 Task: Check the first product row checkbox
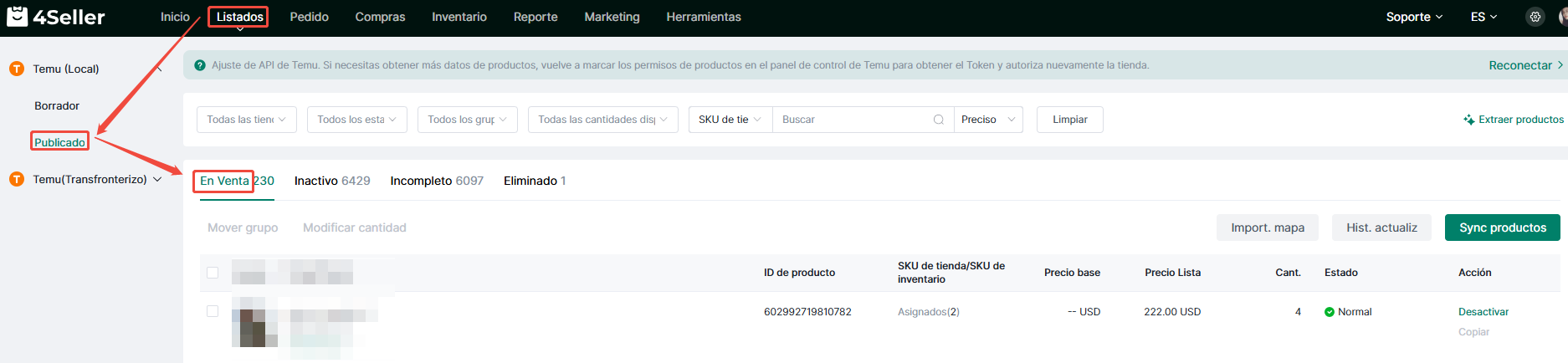tap(213, 311)
